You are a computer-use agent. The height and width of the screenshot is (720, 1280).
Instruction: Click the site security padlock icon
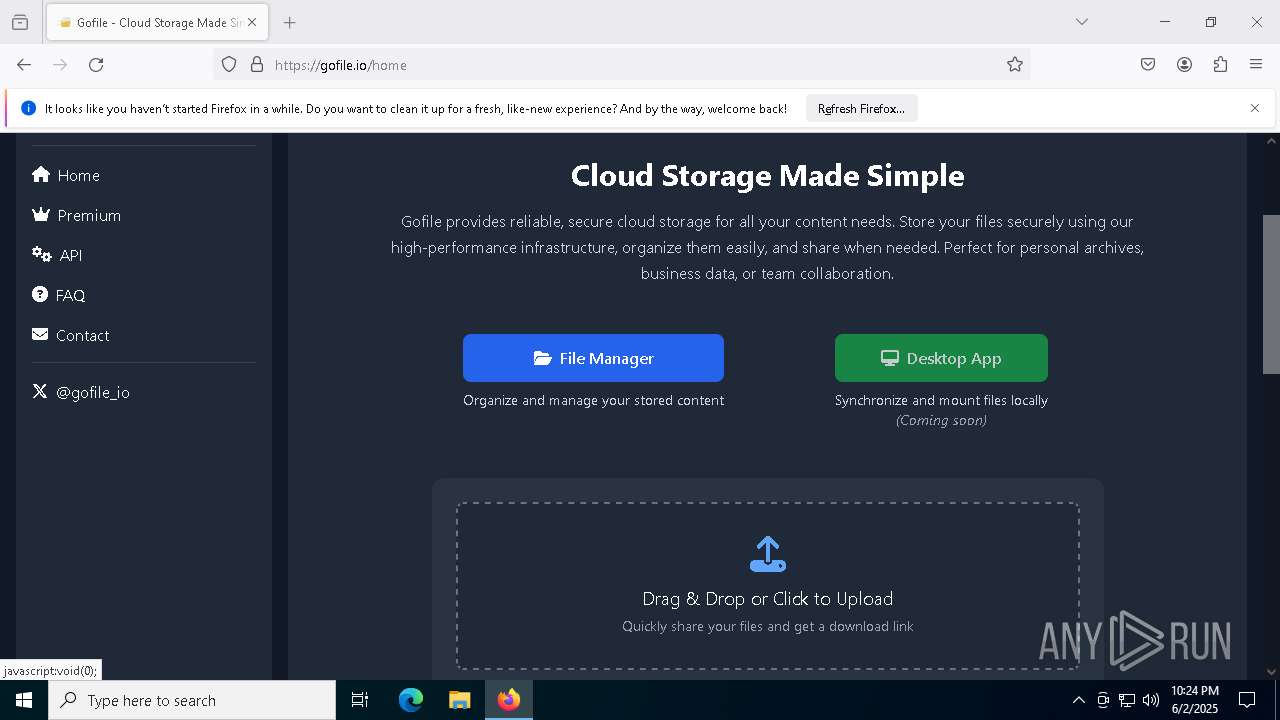coord(257,64)
